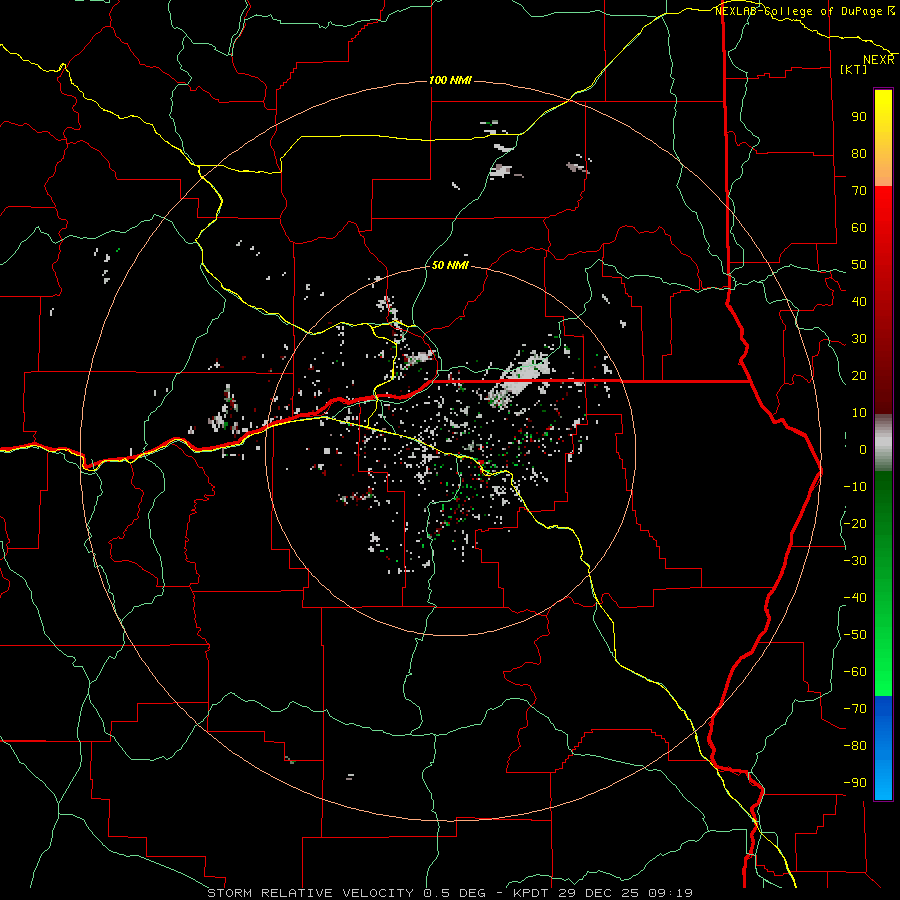Select the -10 knot scale label
The height and width of the screenshot is (900, 900).
point(855,487)
